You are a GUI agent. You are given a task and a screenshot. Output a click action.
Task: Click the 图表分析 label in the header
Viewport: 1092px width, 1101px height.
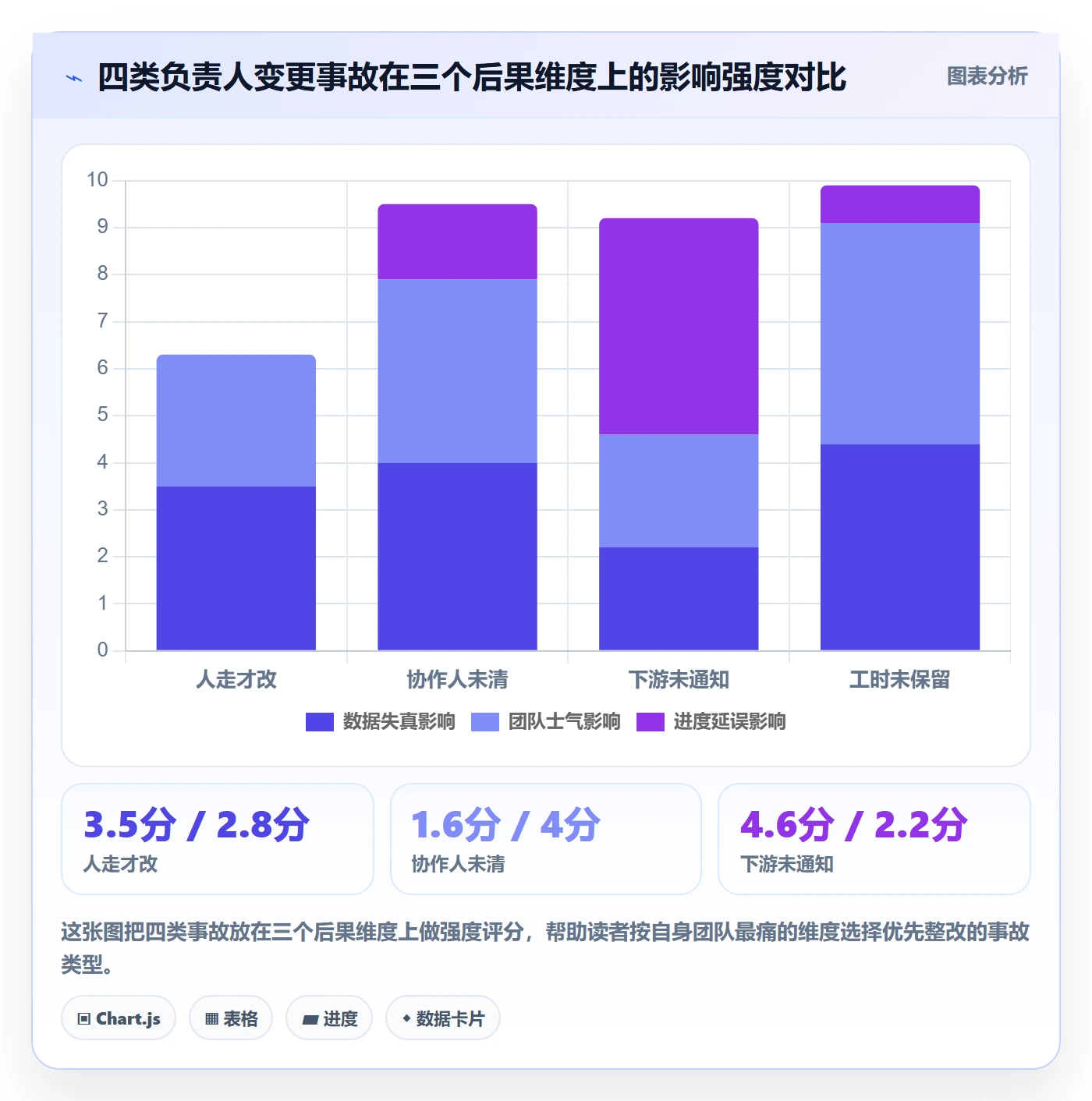pos(987,76)
